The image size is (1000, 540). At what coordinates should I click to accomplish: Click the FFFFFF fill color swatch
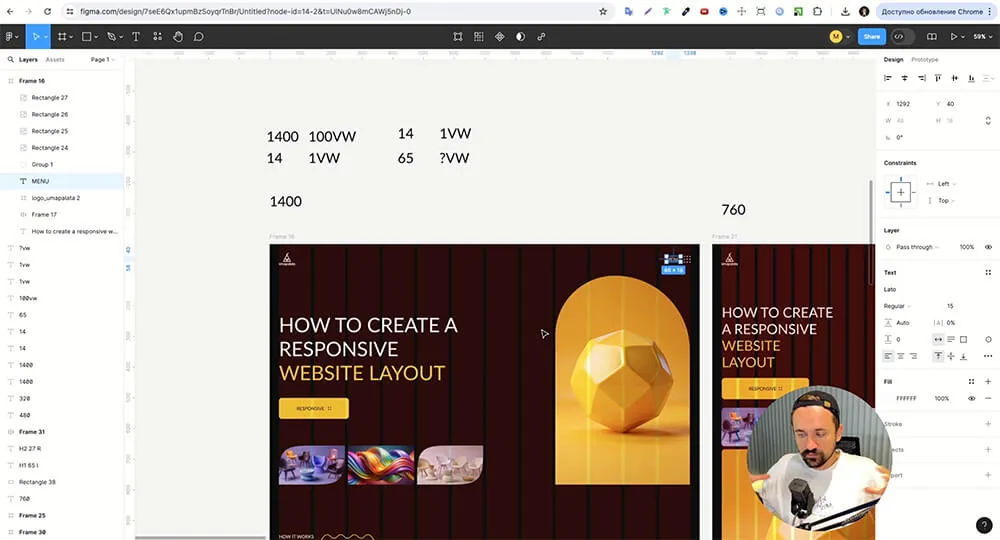(889, 398)
